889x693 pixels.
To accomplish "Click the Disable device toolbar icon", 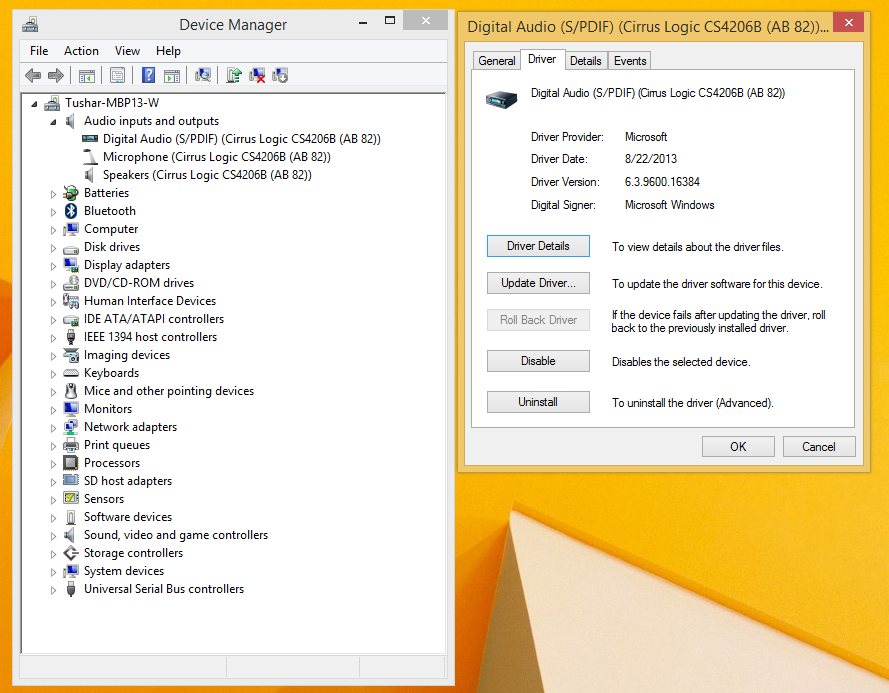I will 280,75.
